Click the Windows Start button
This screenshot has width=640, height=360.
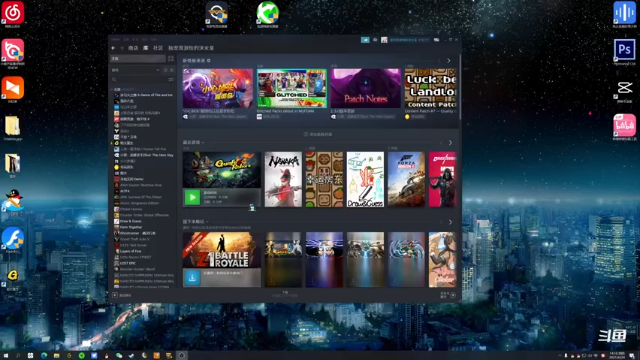tap(6, 356)
